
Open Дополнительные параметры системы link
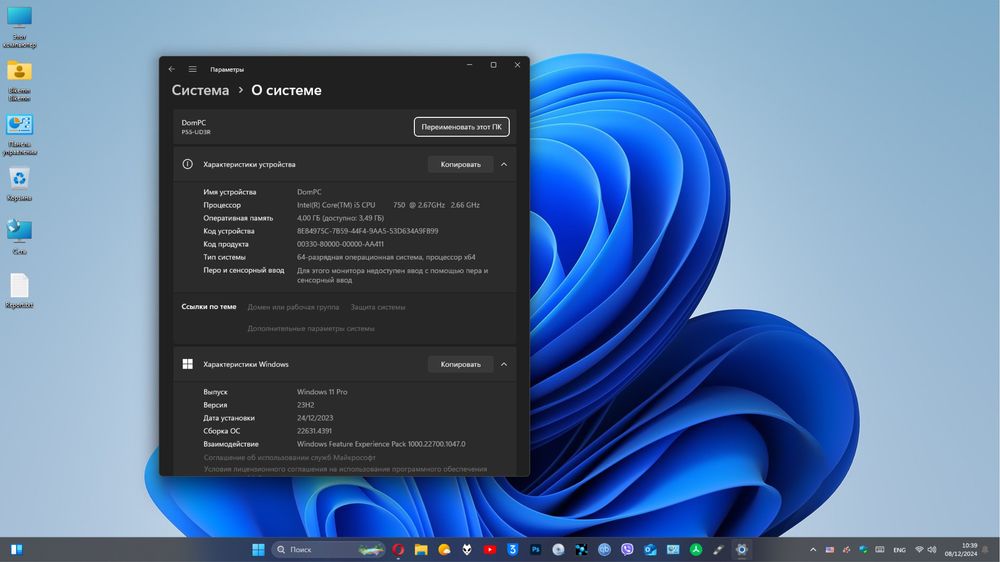tap(311, 328)
